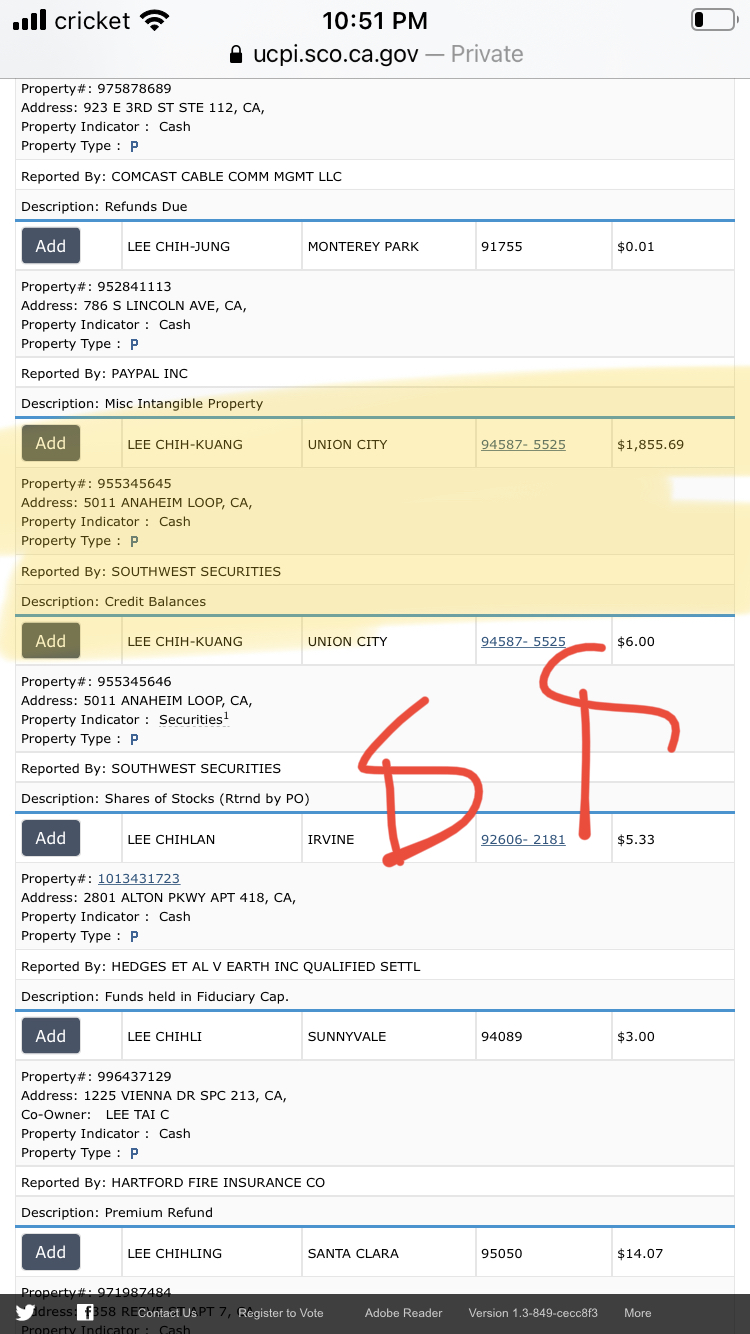Add the LEE CHIHLING Santa Clara property

point(51,1252)
